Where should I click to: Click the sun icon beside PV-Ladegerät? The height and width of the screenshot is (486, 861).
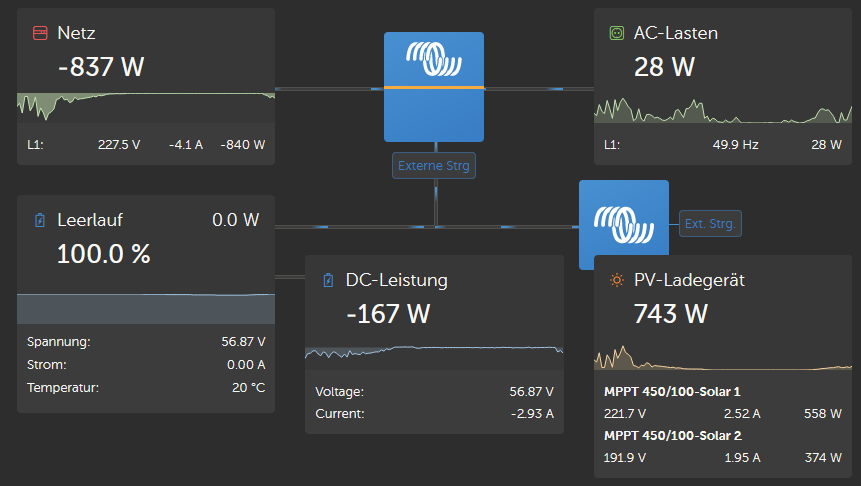(616, 281)
